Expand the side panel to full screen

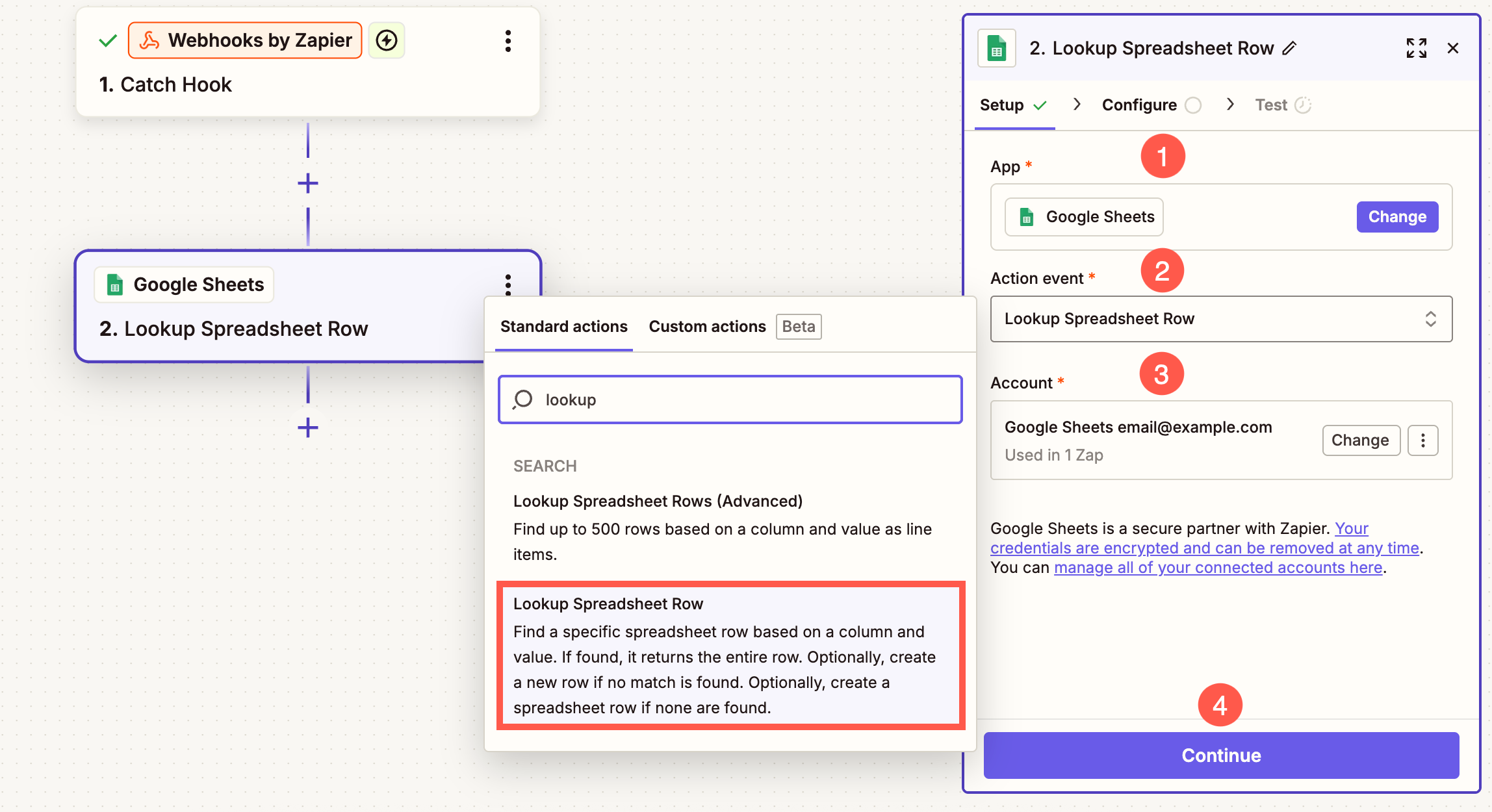coord(1417,48)
